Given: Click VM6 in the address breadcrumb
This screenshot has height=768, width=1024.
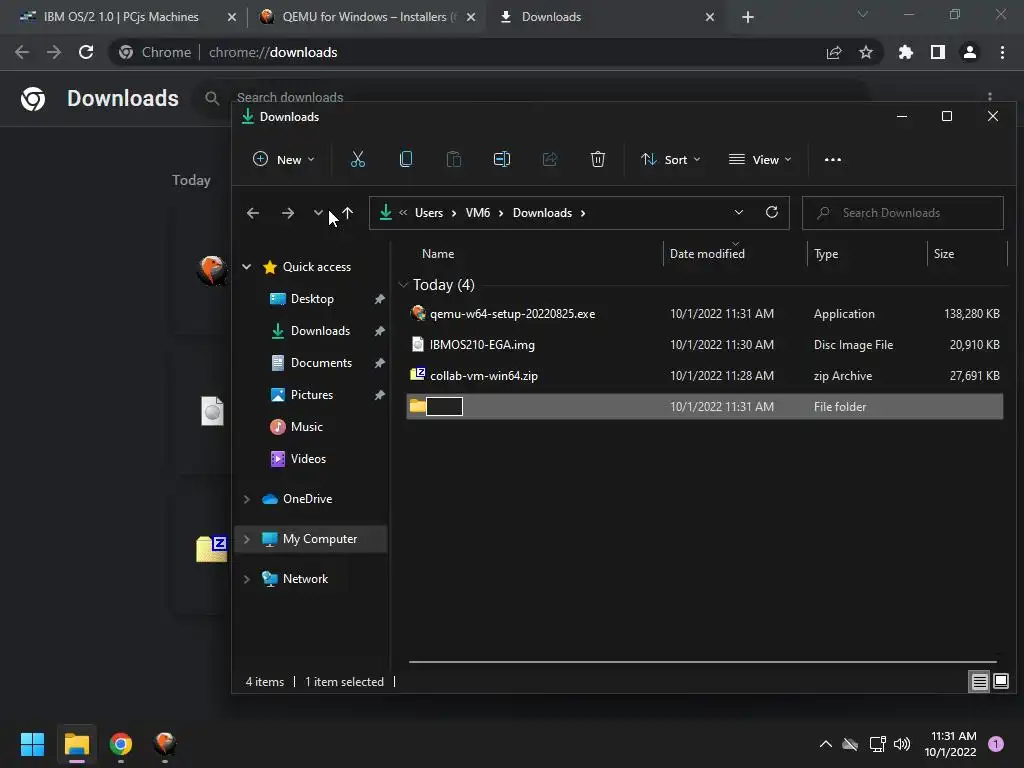Looking at the screenshot, I should pyautogui.click(x=478, y=213).
